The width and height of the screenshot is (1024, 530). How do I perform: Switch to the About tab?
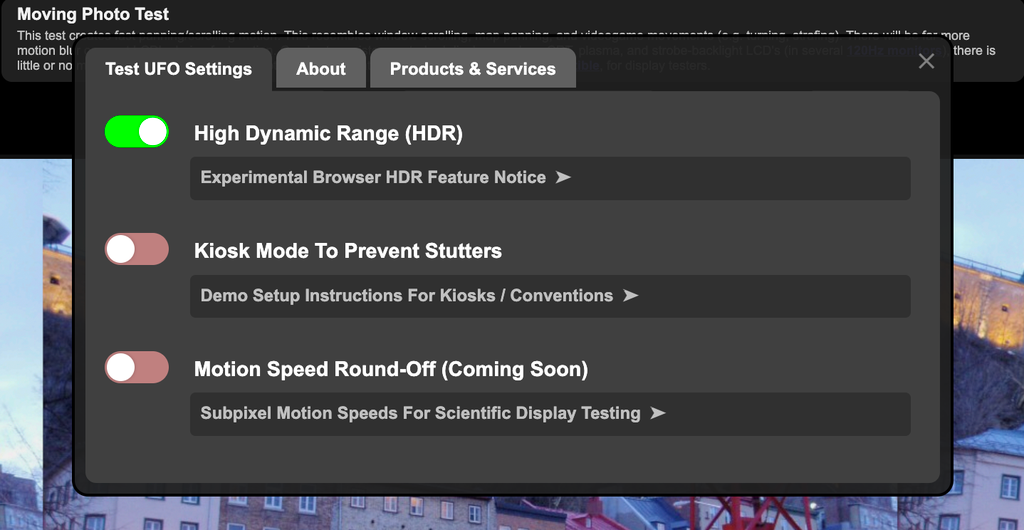pos(321,69)
